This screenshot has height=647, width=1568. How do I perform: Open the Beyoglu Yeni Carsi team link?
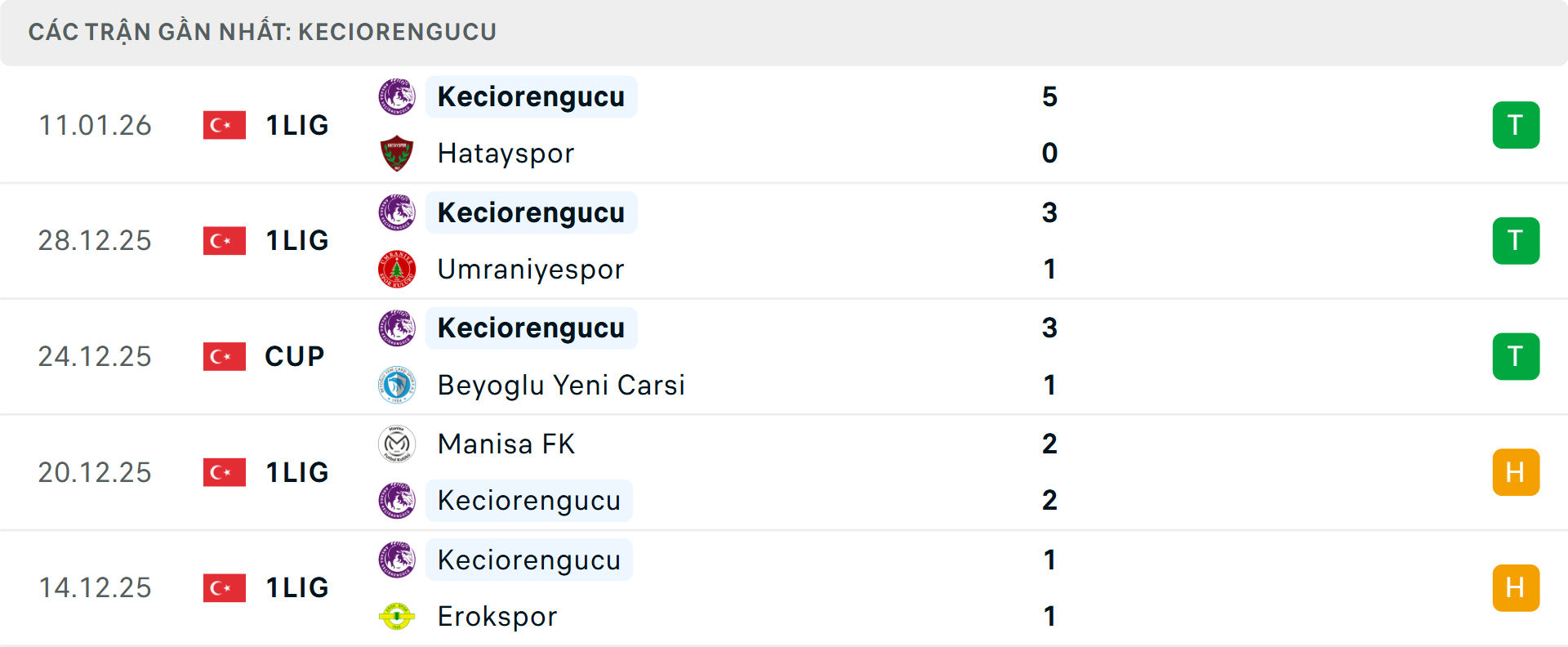561,385
